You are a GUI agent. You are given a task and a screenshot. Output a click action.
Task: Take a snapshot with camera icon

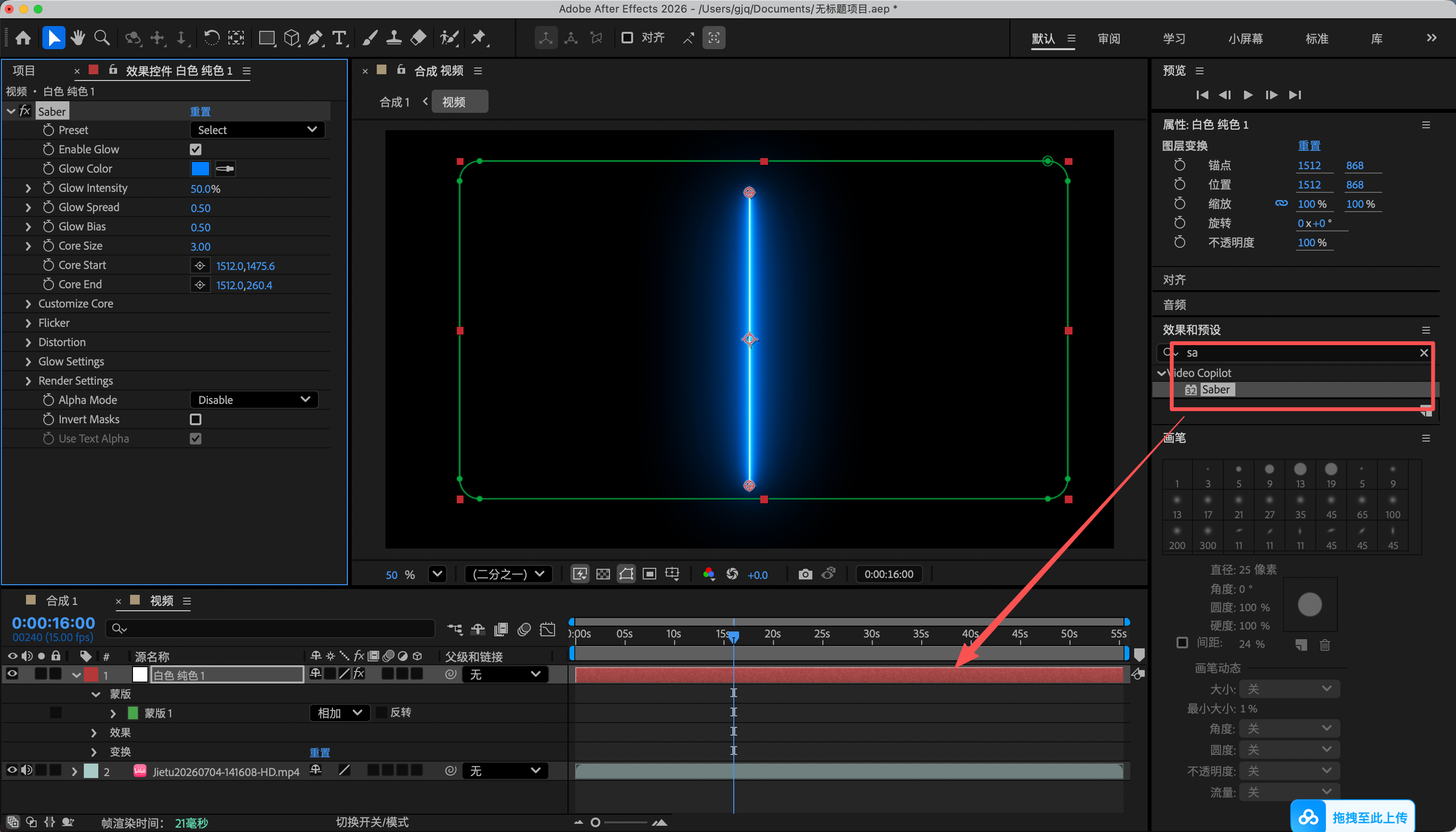tap(805, 574)
